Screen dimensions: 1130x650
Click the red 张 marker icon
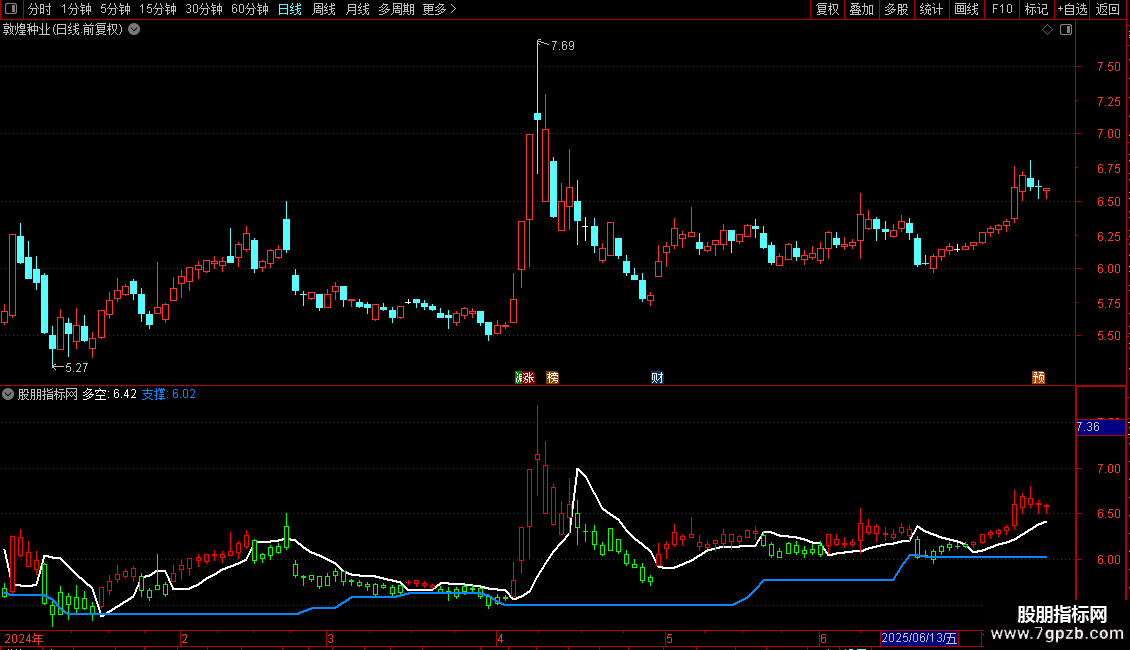(529, 378)
